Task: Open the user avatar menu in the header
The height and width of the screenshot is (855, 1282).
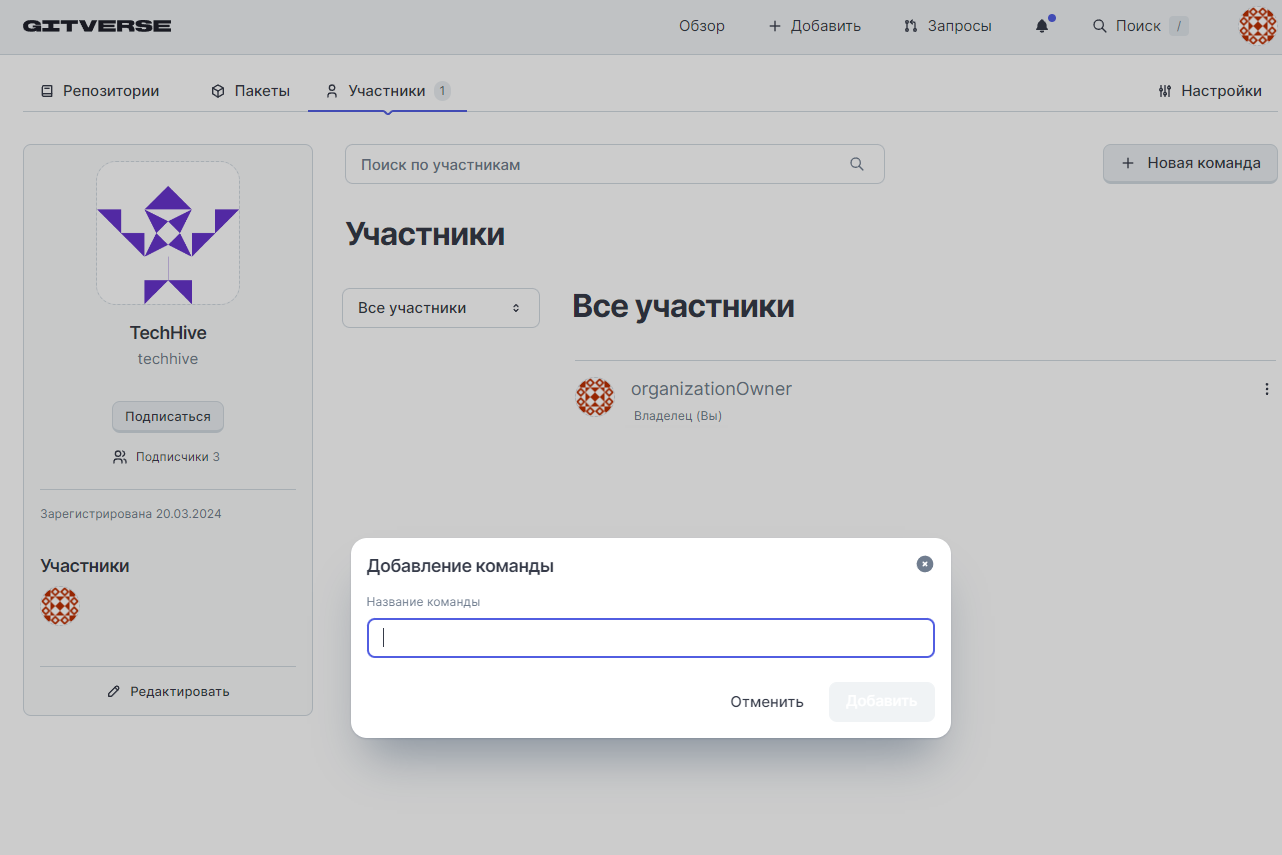Action: click(x=1258, y=26)
